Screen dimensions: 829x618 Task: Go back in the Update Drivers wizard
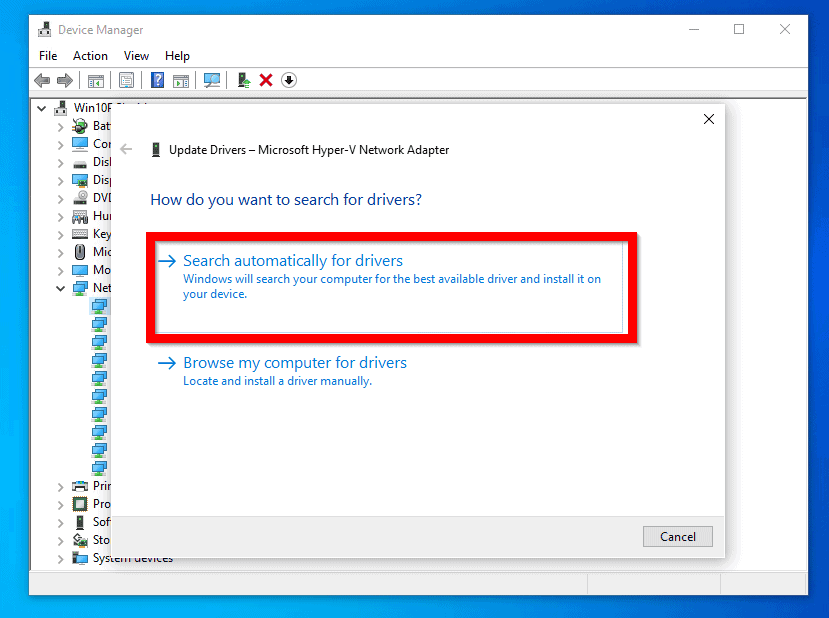(126, 150)
